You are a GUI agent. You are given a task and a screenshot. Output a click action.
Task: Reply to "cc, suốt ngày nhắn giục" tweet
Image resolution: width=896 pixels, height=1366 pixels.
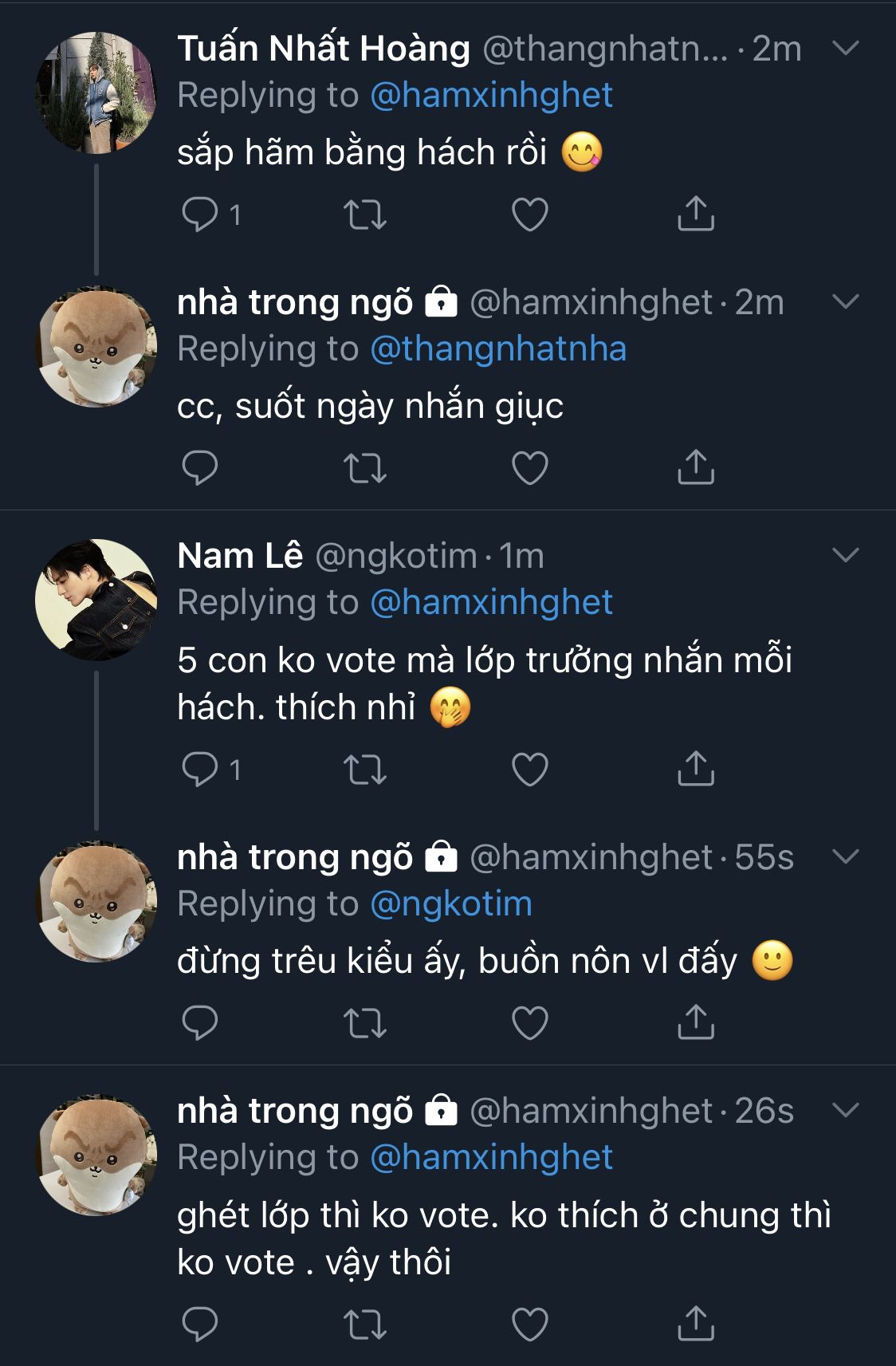pyautogui.click(x=199, y=467)
